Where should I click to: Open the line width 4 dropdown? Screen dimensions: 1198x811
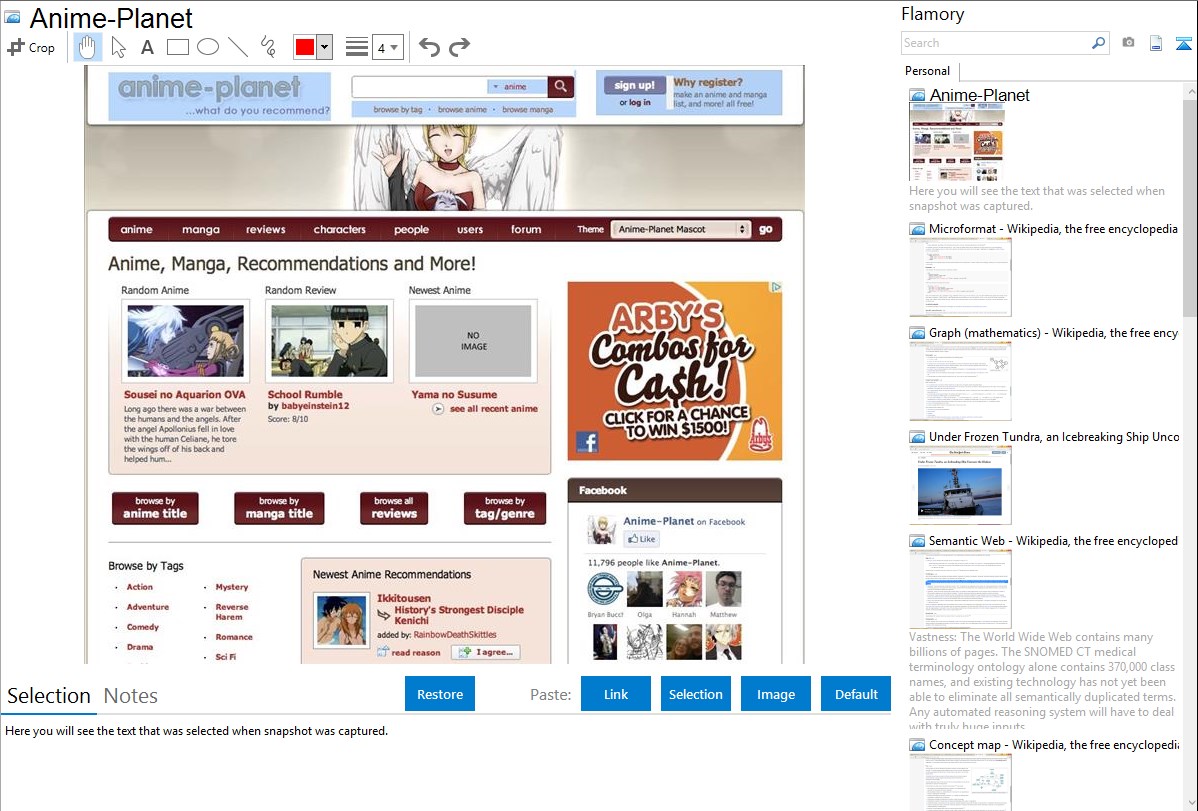click(x=388, y=47)
